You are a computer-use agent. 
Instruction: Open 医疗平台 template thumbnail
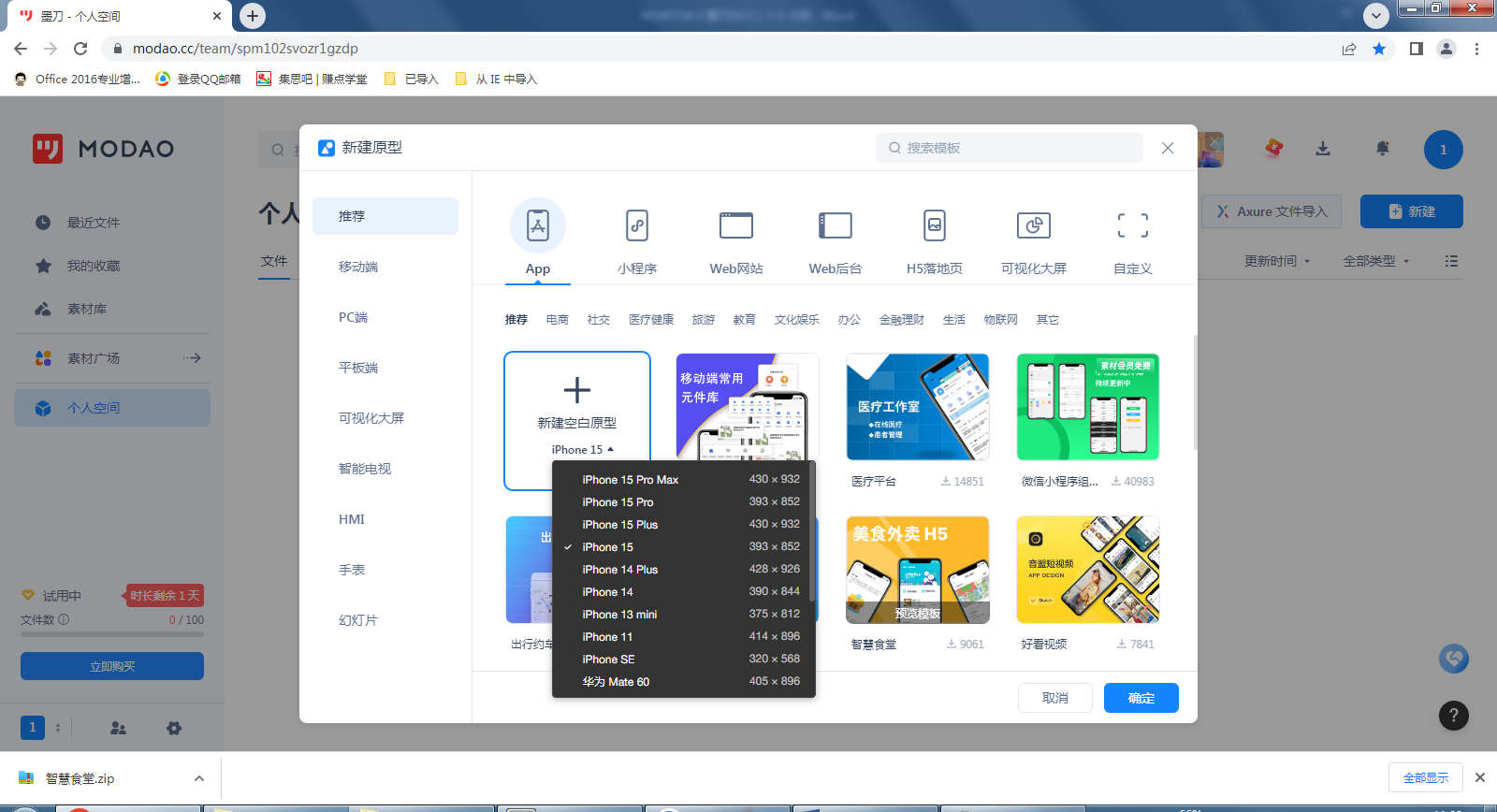(918, 407)
